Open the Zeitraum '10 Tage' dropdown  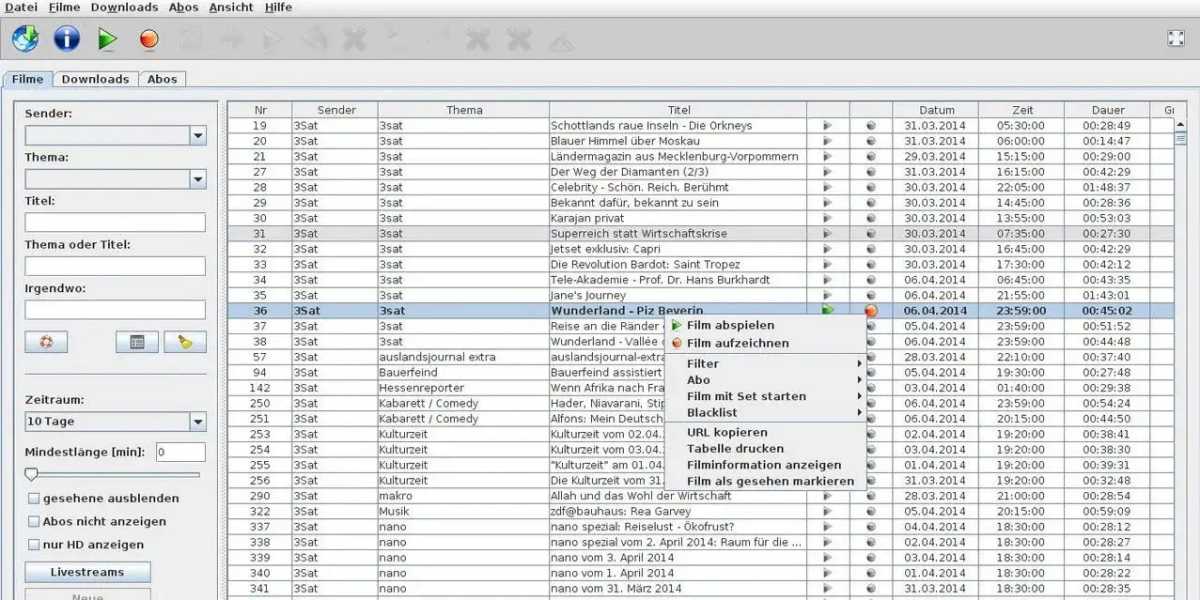(x=197, y=422)
